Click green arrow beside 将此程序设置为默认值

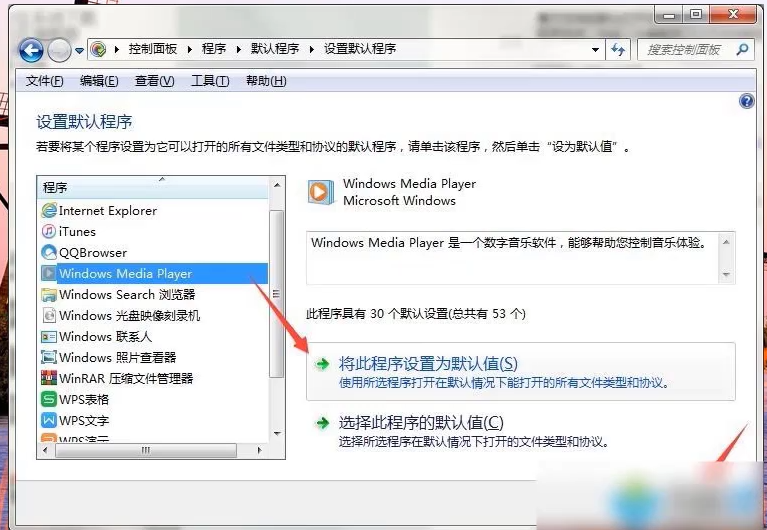coord(322,364)
